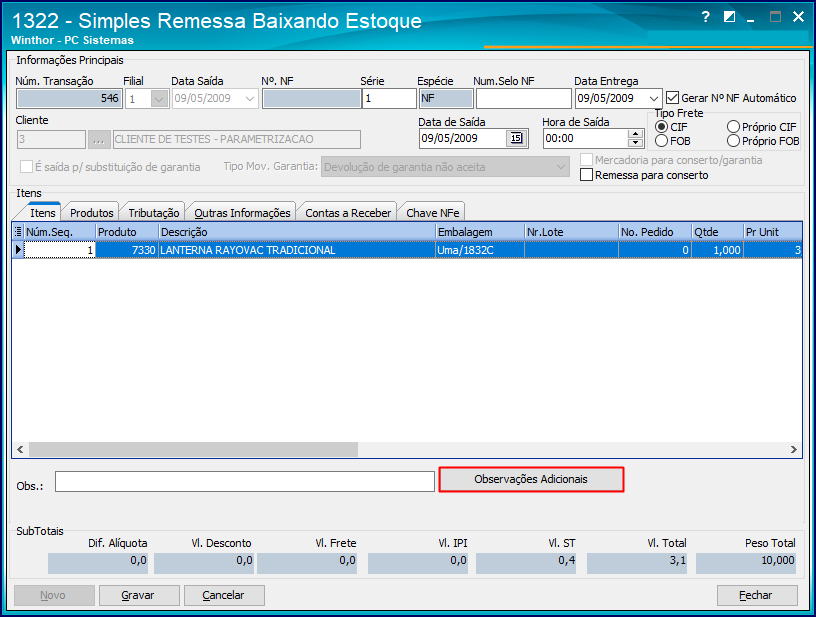Screen dimensions: 816x617
Task: Open the Tributação tab
Action: pyautogui.click(x=154, y=213)
